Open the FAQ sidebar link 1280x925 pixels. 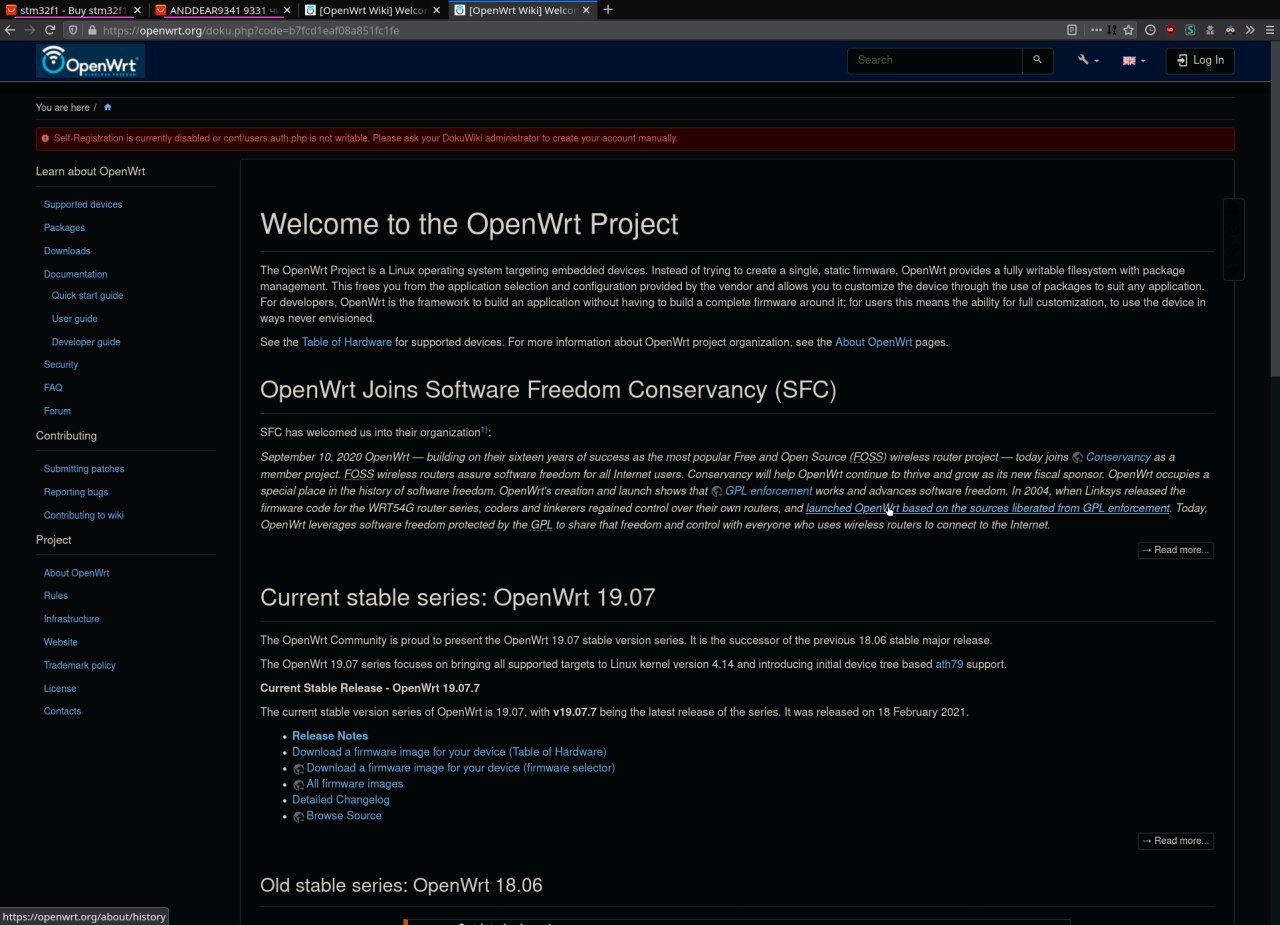[x=53, y=388]
